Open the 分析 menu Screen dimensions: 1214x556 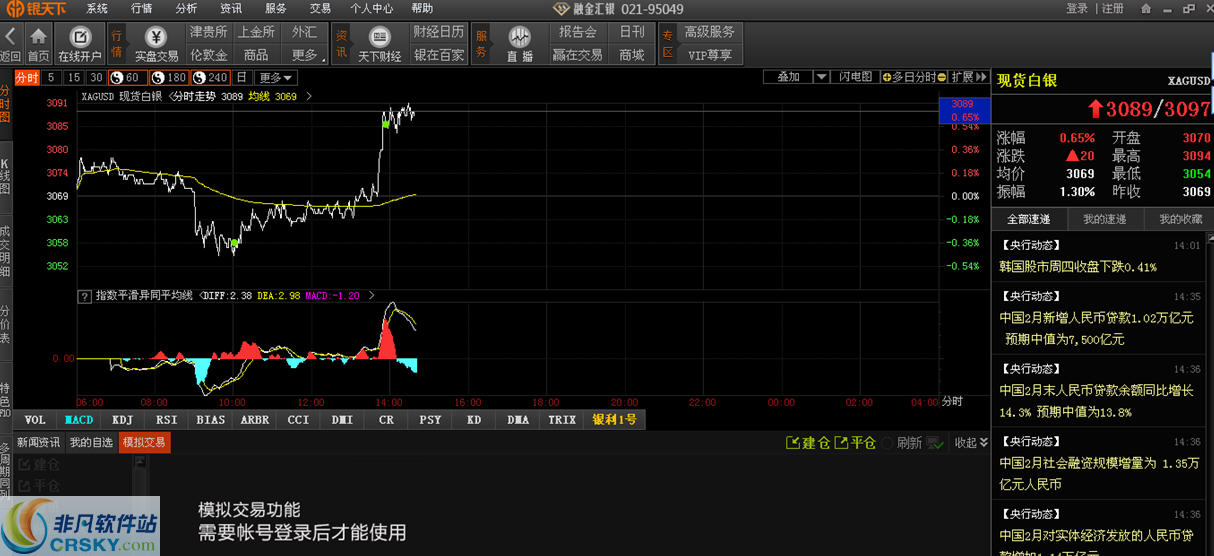(186, 8)
